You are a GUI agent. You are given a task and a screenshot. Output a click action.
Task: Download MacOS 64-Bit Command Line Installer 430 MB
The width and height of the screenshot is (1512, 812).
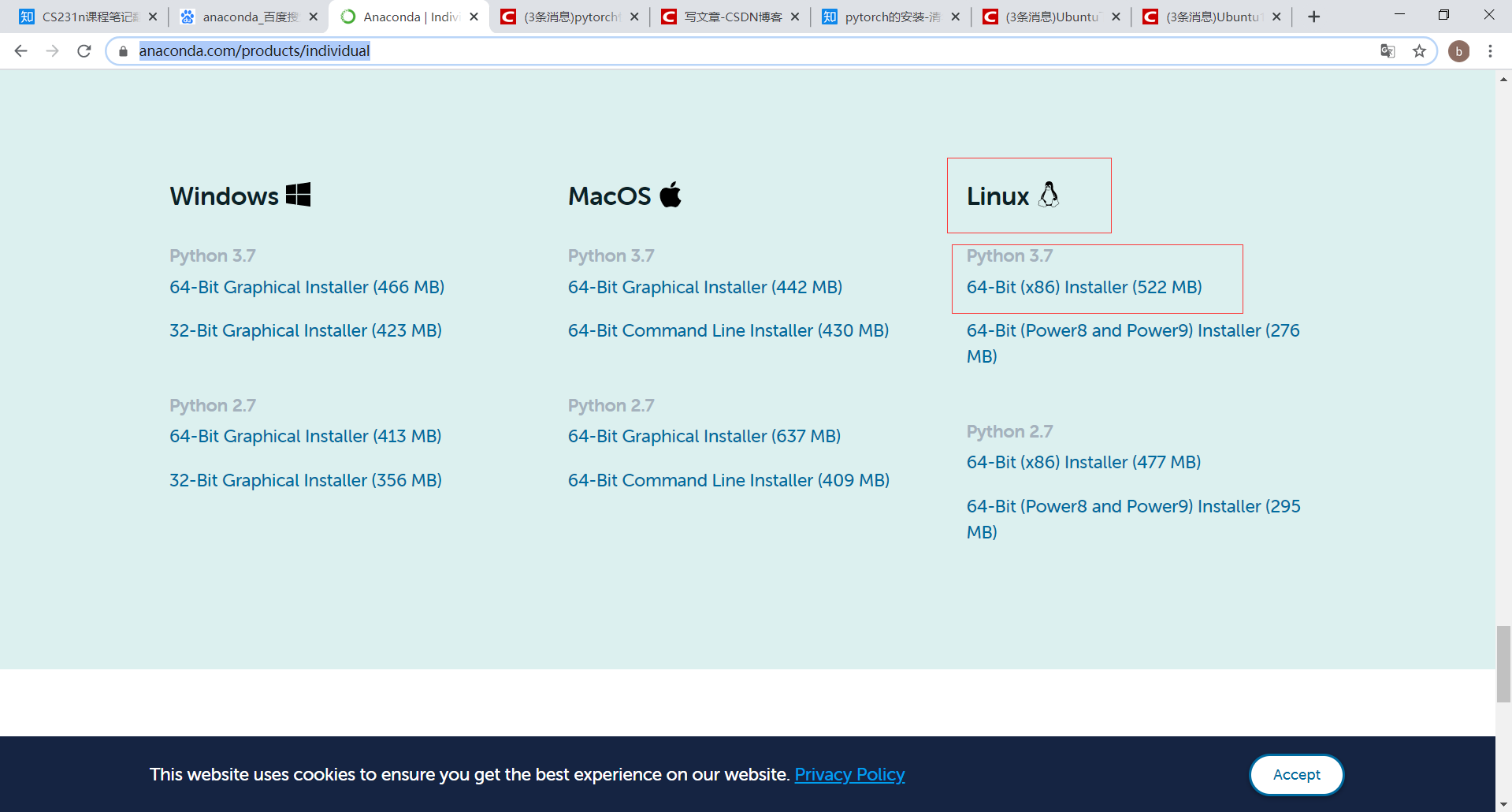point(728,330)
